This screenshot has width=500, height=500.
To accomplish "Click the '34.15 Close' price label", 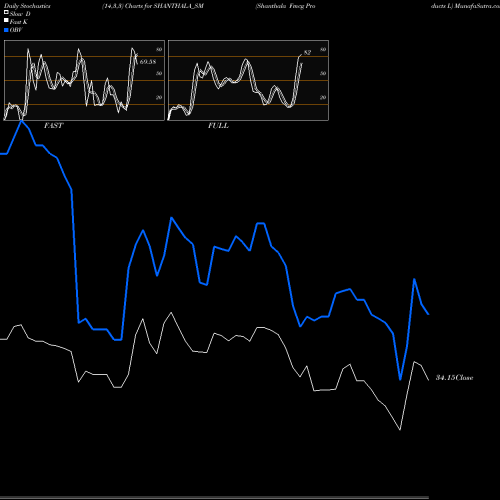I will coord(455,378).
